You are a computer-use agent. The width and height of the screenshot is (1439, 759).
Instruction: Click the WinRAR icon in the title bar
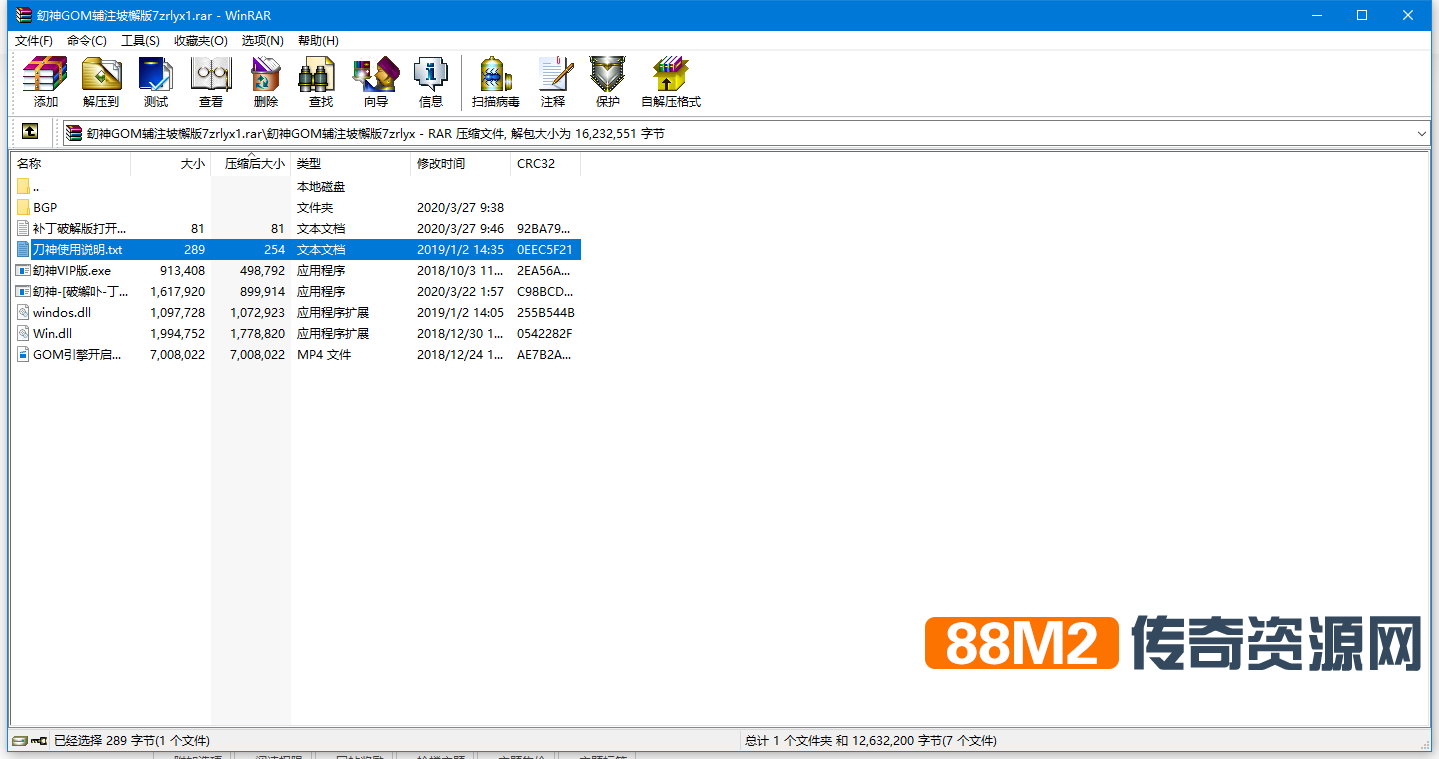24,15
